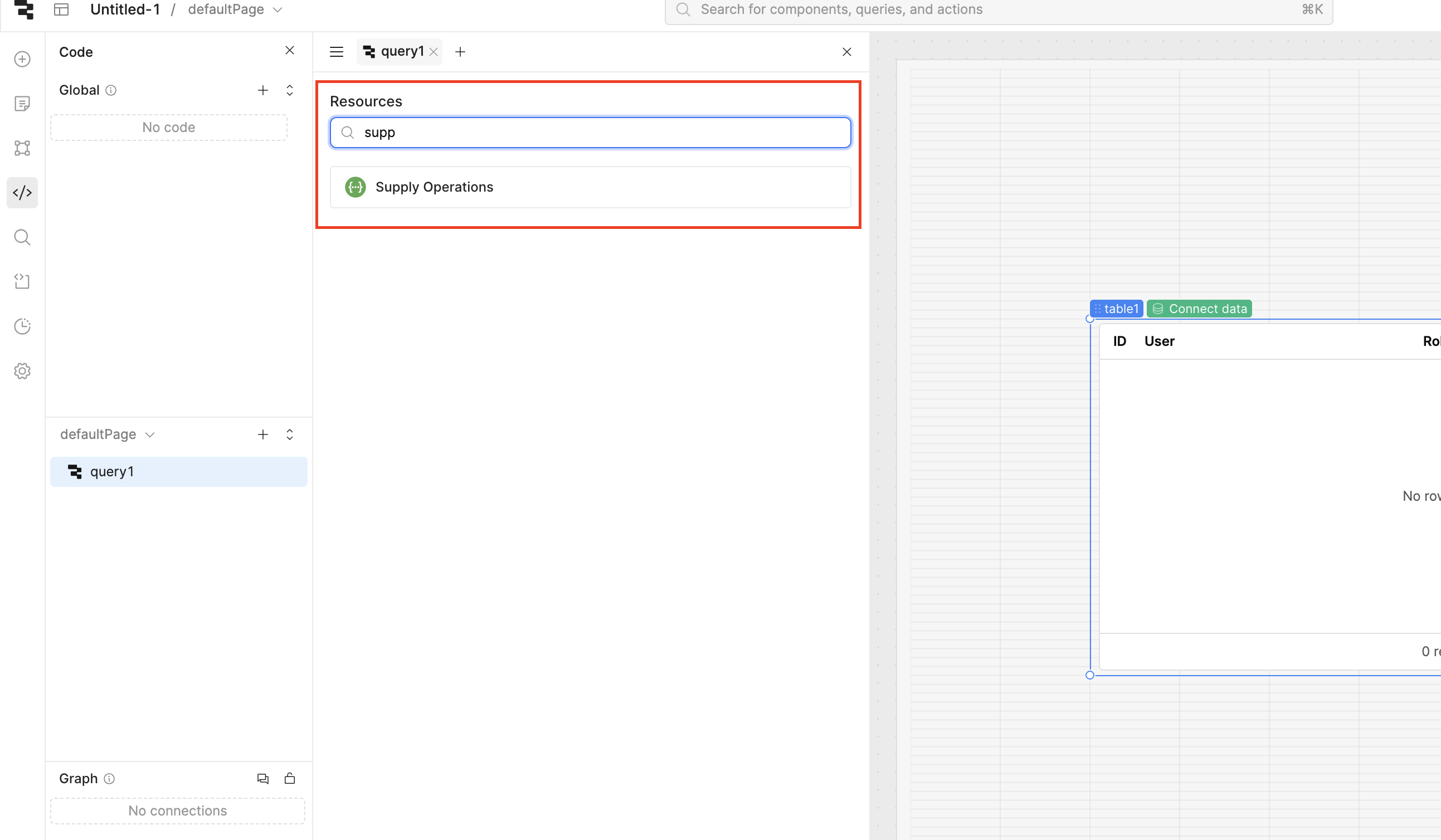This screenshot has width=1441, height=840.
Task: Select query1 under defaultPage list
Action: pyautogui.click(x=112, y=471)
